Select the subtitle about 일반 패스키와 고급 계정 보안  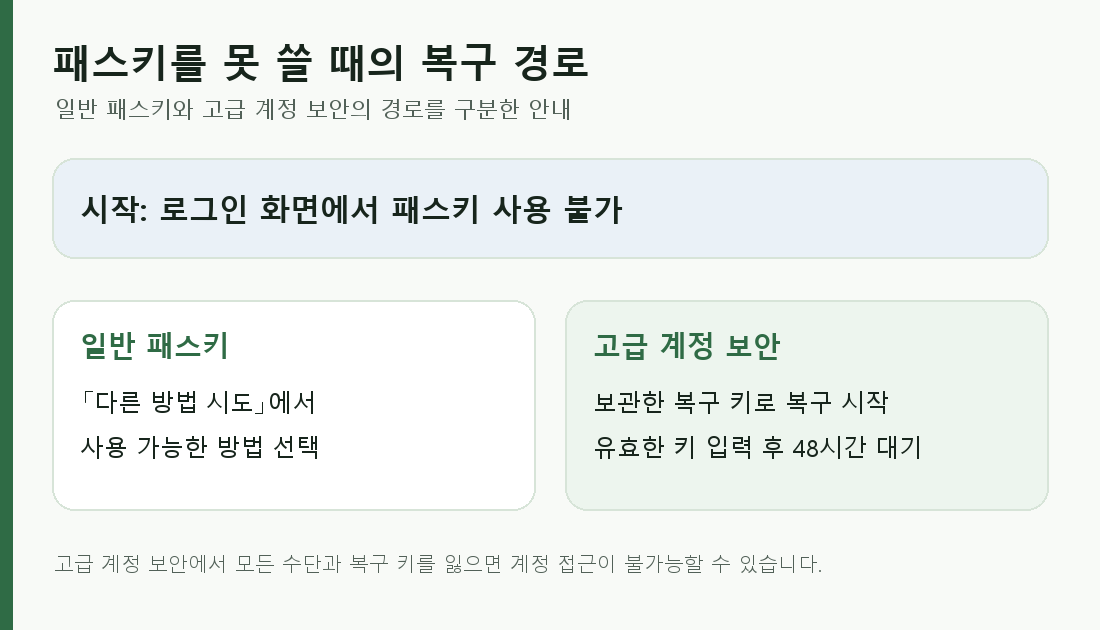[313, 109]
